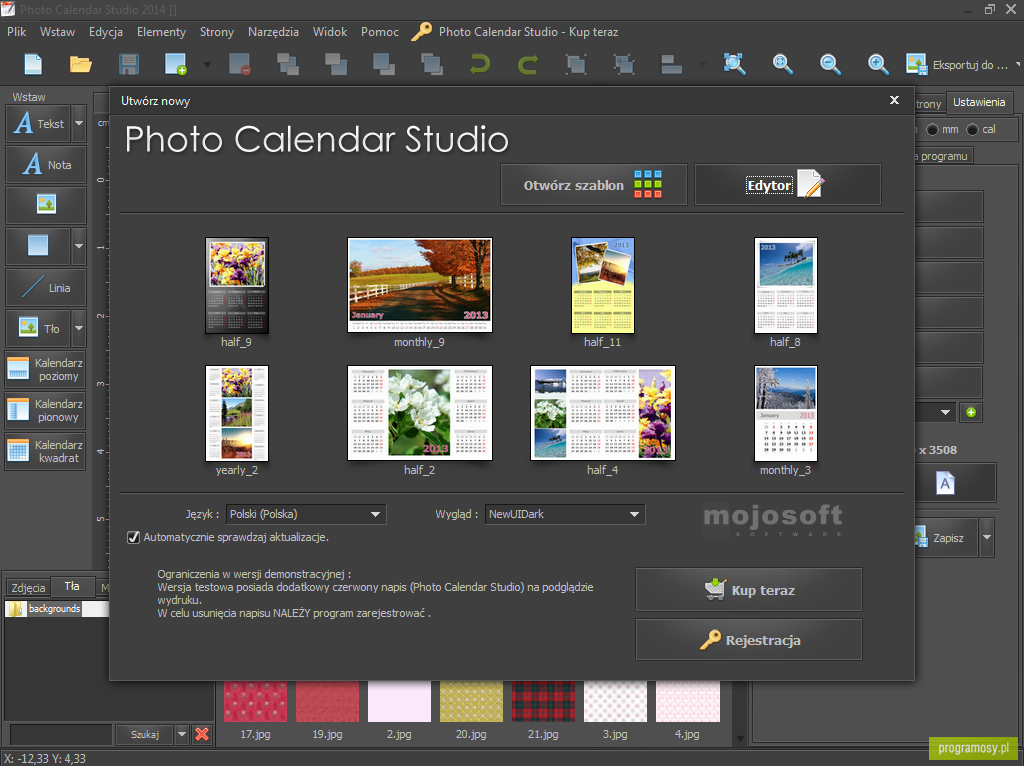
Task: Click the green Undo arrow icon
Action: [480, 64]
